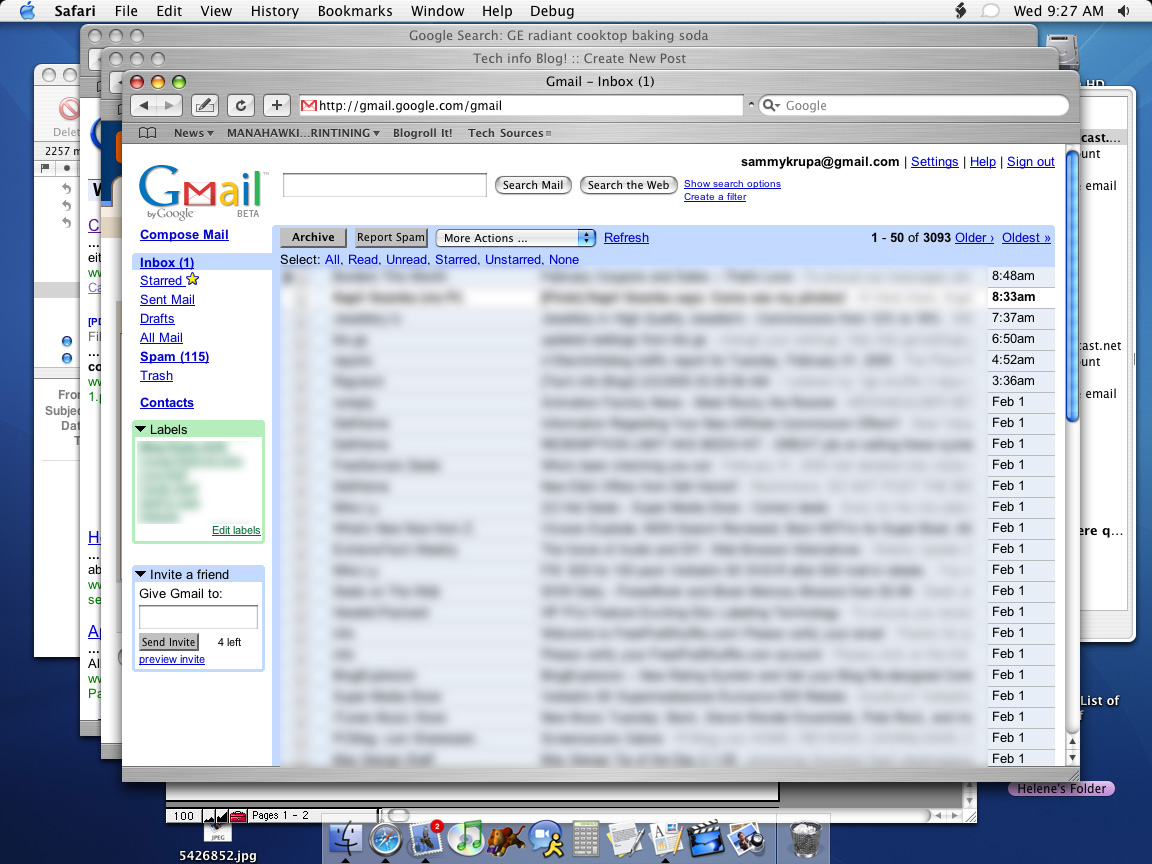Collapse the Invite a friend section

(141, 575)
